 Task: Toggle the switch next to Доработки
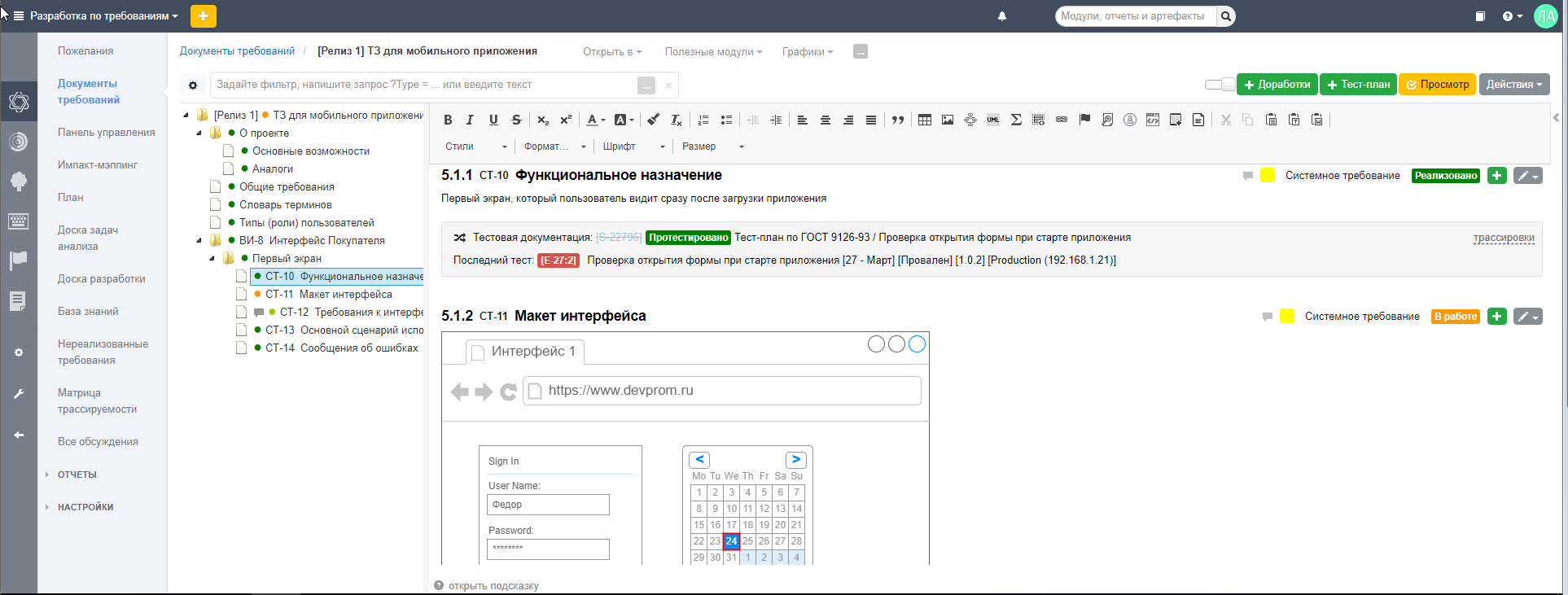pos(1220,85)
